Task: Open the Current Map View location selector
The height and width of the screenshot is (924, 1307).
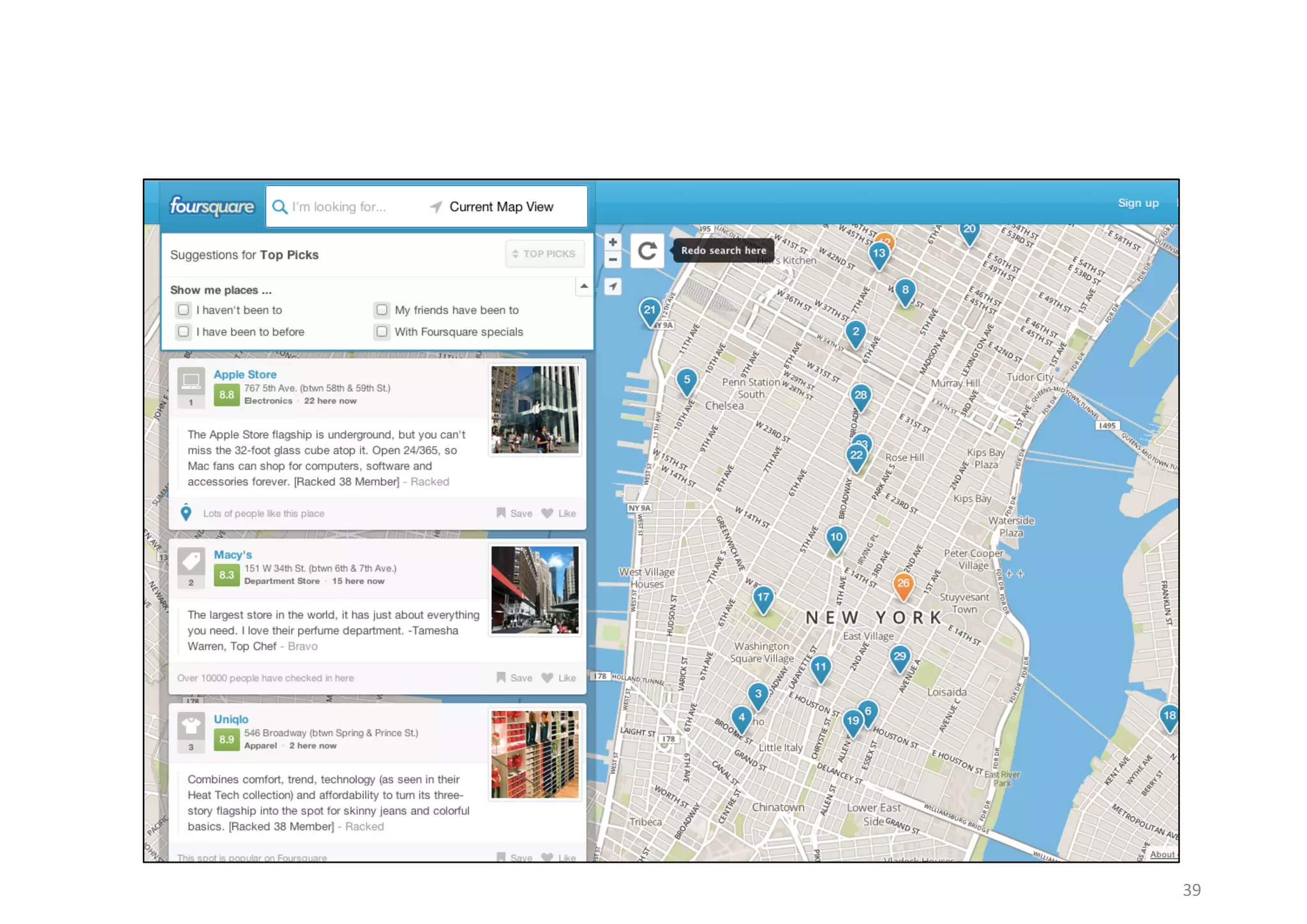Action: coord(501,207)
